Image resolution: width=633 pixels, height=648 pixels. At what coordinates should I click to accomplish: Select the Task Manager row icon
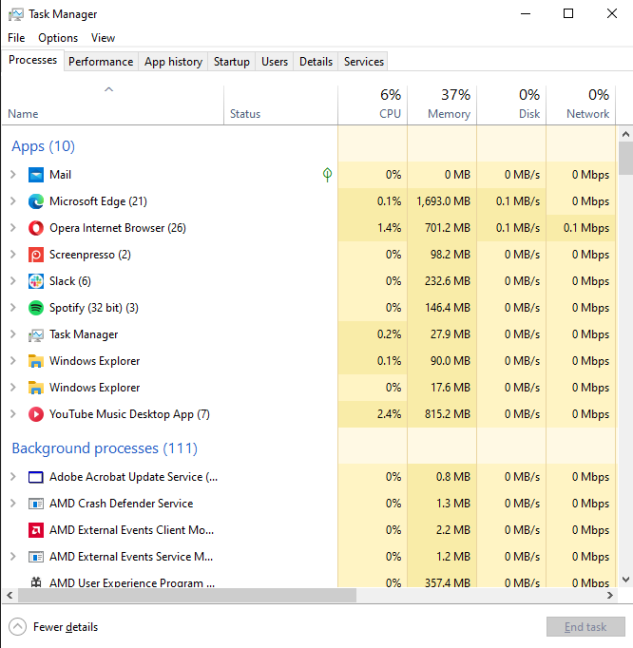[x=36, y=335]
